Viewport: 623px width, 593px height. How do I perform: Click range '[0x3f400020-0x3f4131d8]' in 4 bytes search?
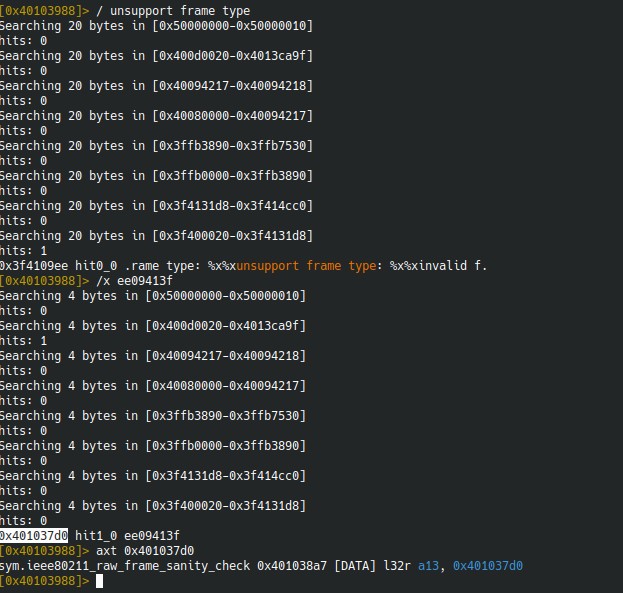pyautogui.click(x=226, y=506)
